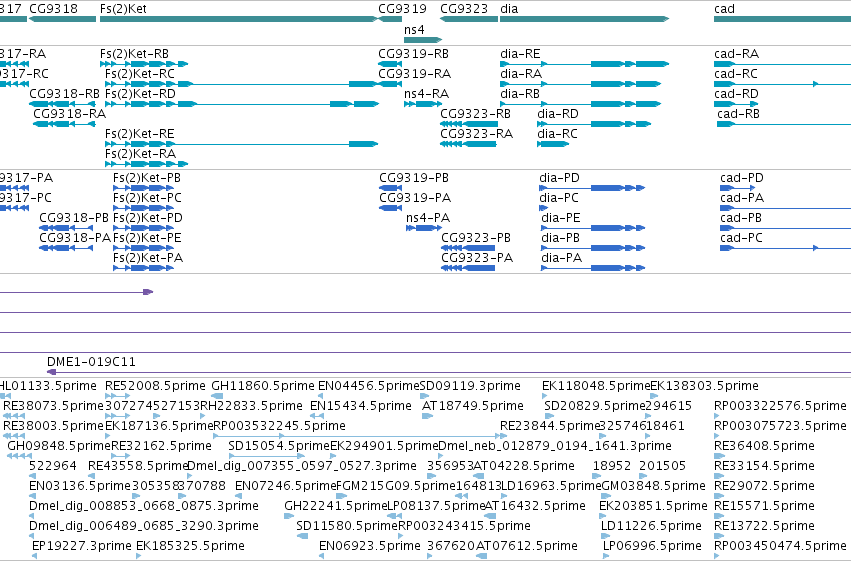851x561 pixels.
Task: Select the cad-RD transcript label
Action: 736,94
